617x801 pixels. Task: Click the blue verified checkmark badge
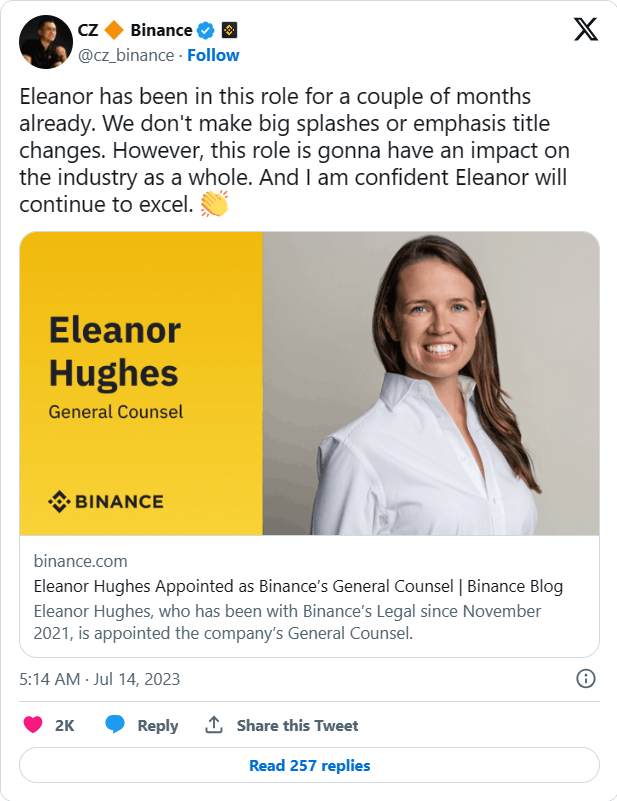click(x=206, y=31)
